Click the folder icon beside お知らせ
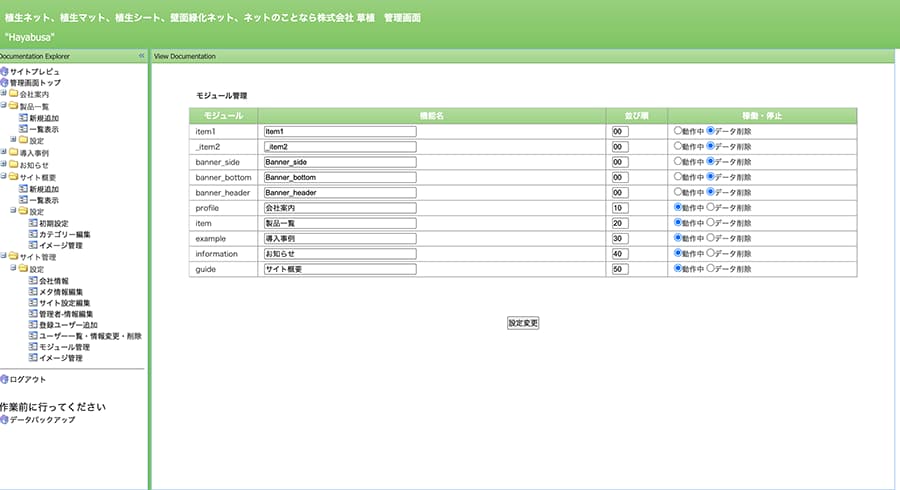The height and width of the screenshot is (490, 900). pyautogui.click(x=14, y=164)
